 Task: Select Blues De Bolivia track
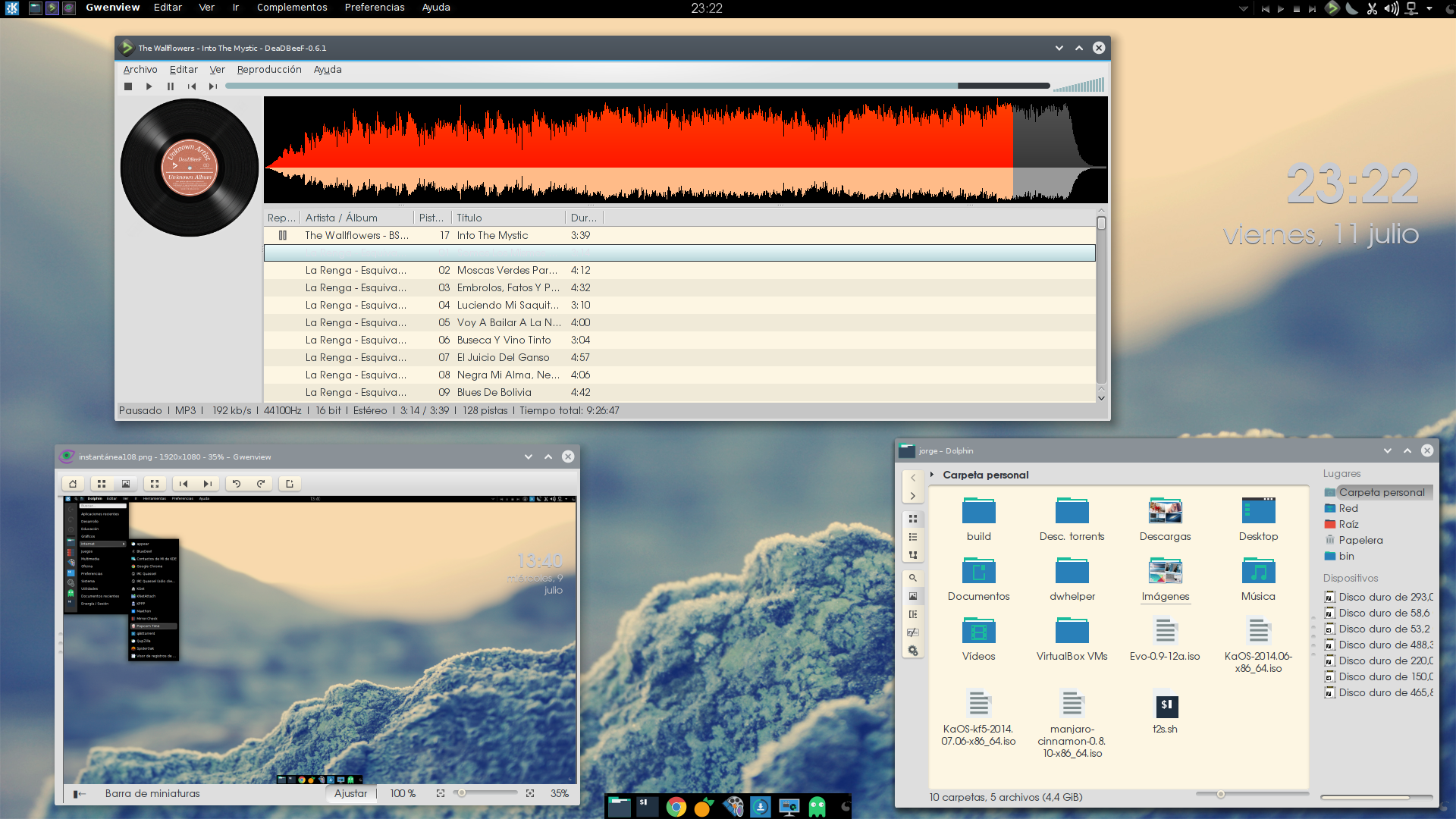(679, 392)
